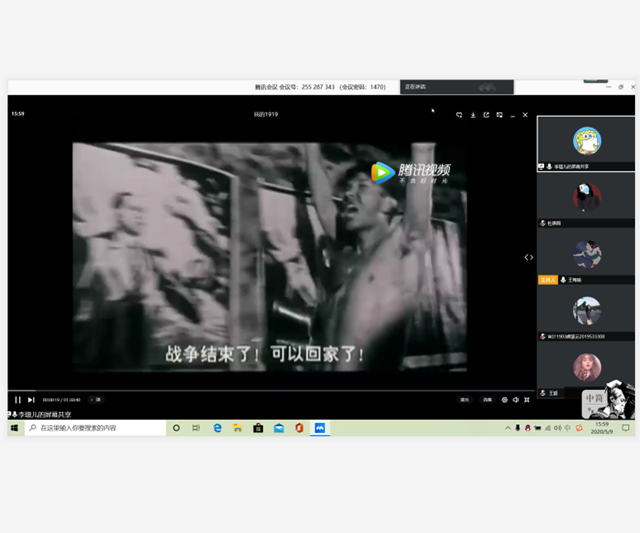Open File Explorer from taskbar
Screen dimensions: 640x533
click(x=238, y=428)
